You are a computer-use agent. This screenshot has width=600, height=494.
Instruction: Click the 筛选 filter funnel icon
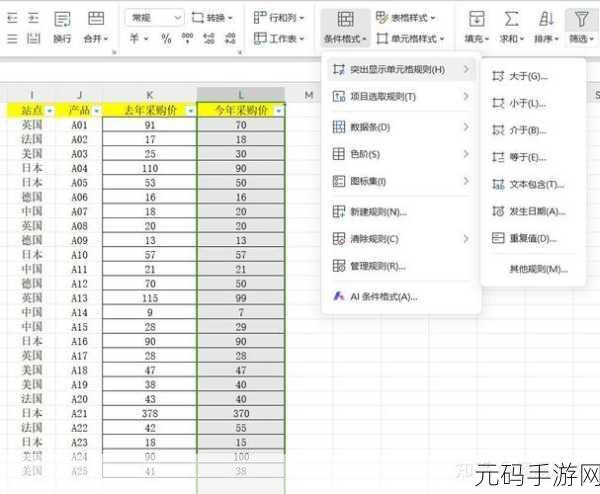[x=581, y=19]
